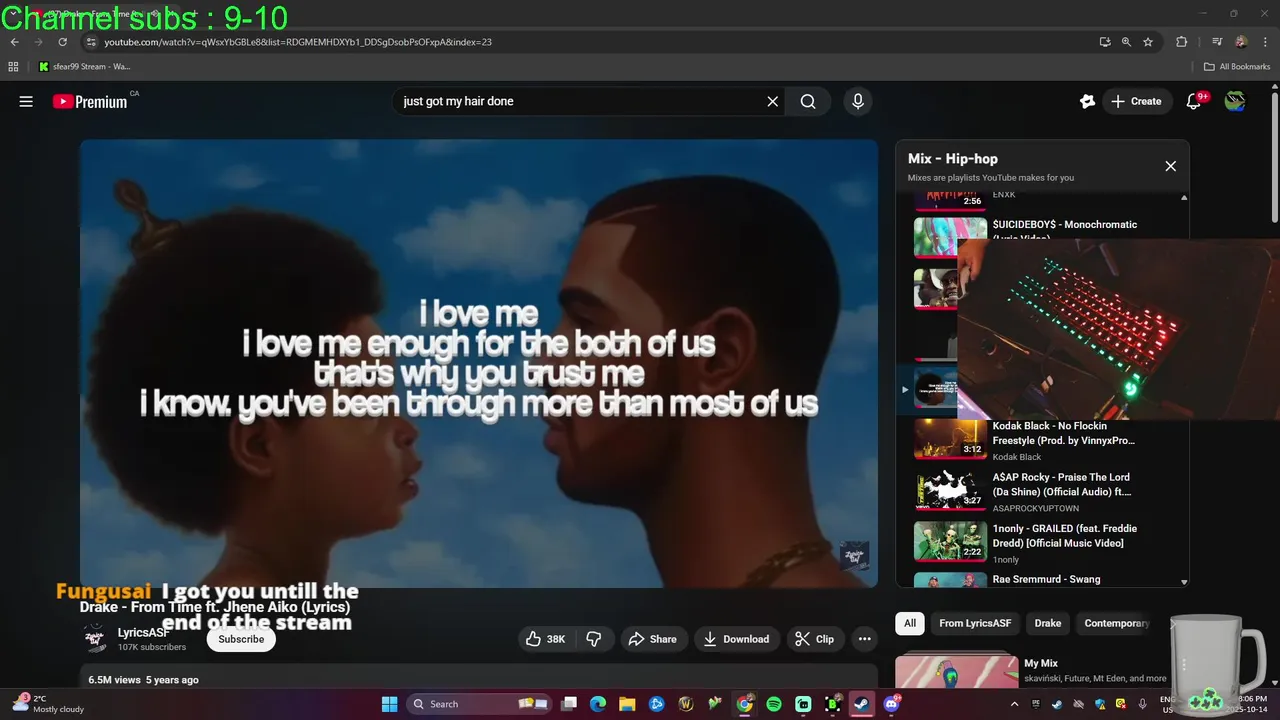Screen dimensions: 1280x720
Task: Open Discord from the taskbar
Action: pos(890,704)
